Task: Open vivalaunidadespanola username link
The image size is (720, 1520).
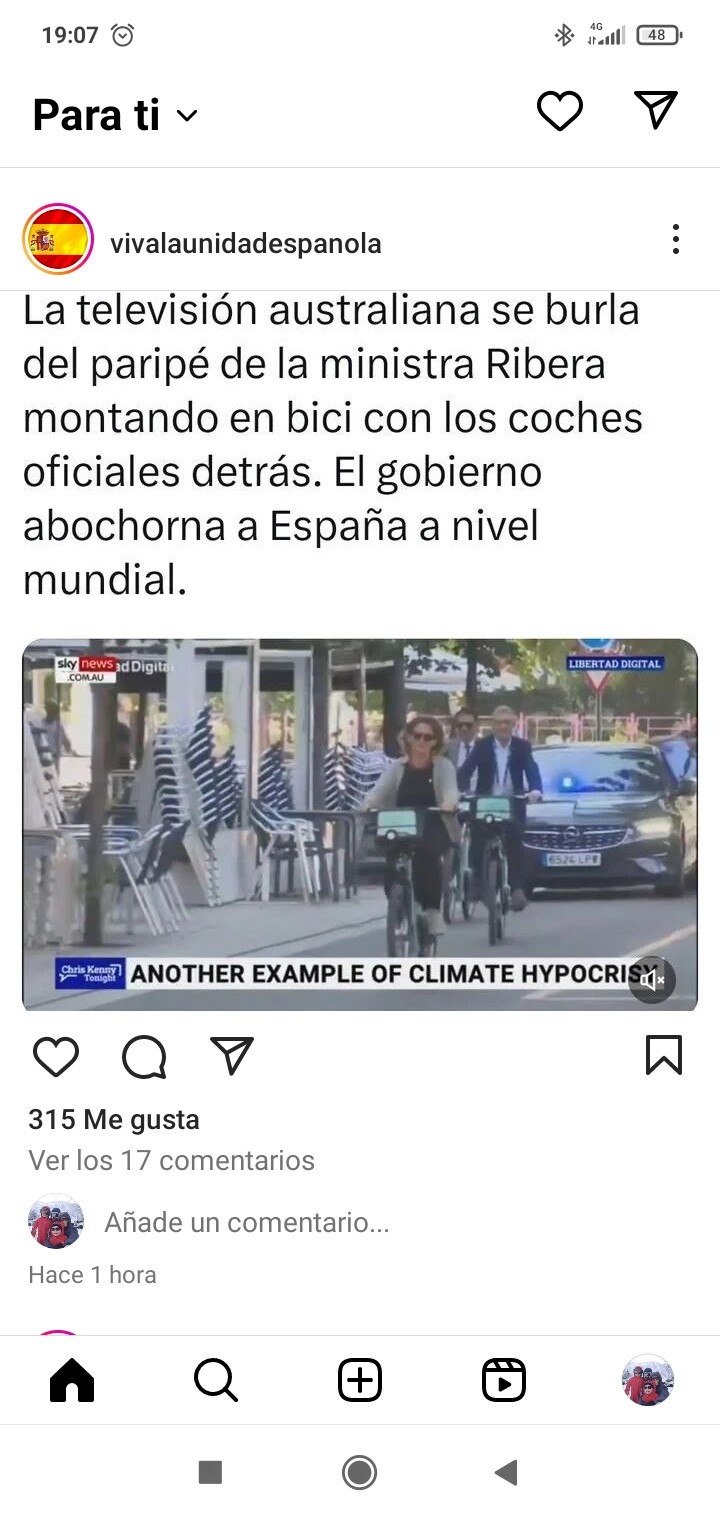Action: point(246,243)
